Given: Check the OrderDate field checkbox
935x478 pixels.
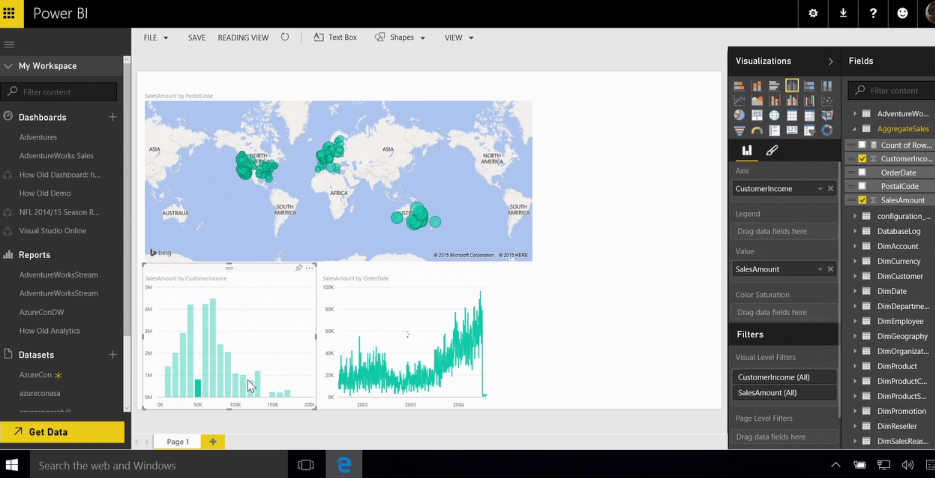Looking at the screenshot, I should (x=862, y=172).
